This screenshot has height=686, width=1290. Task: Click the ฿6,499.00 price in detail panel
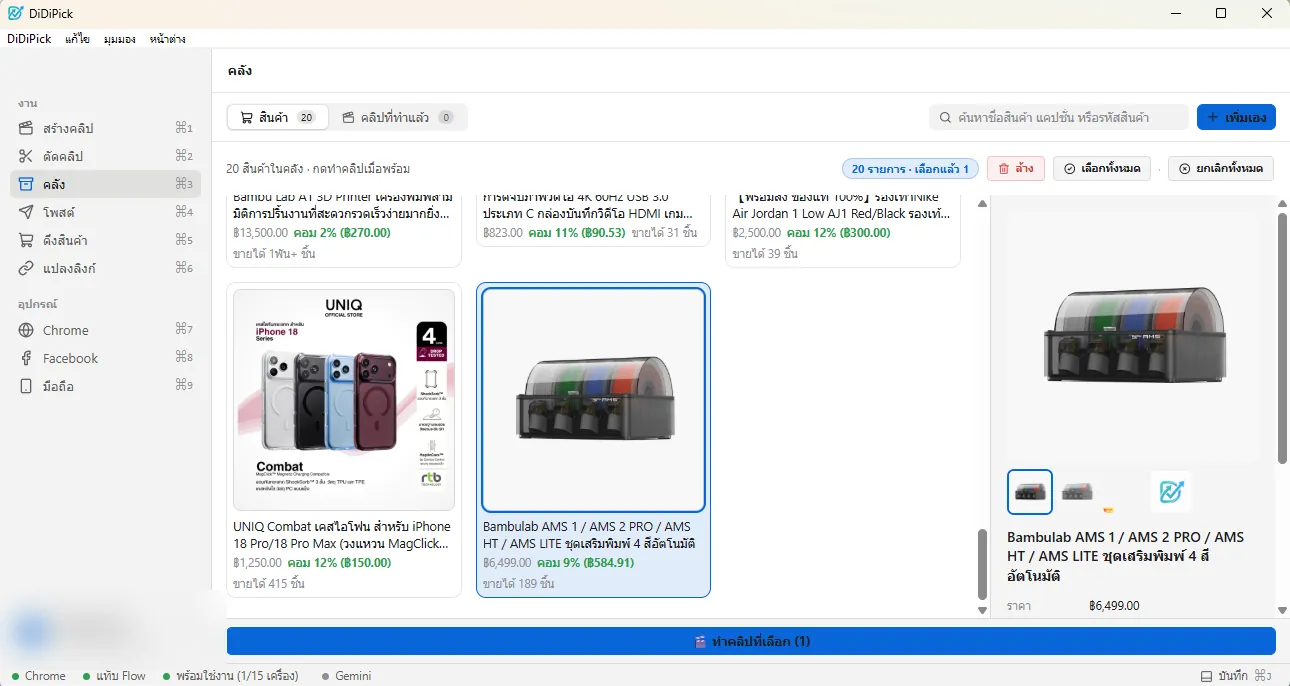[x=1114, y=606]
